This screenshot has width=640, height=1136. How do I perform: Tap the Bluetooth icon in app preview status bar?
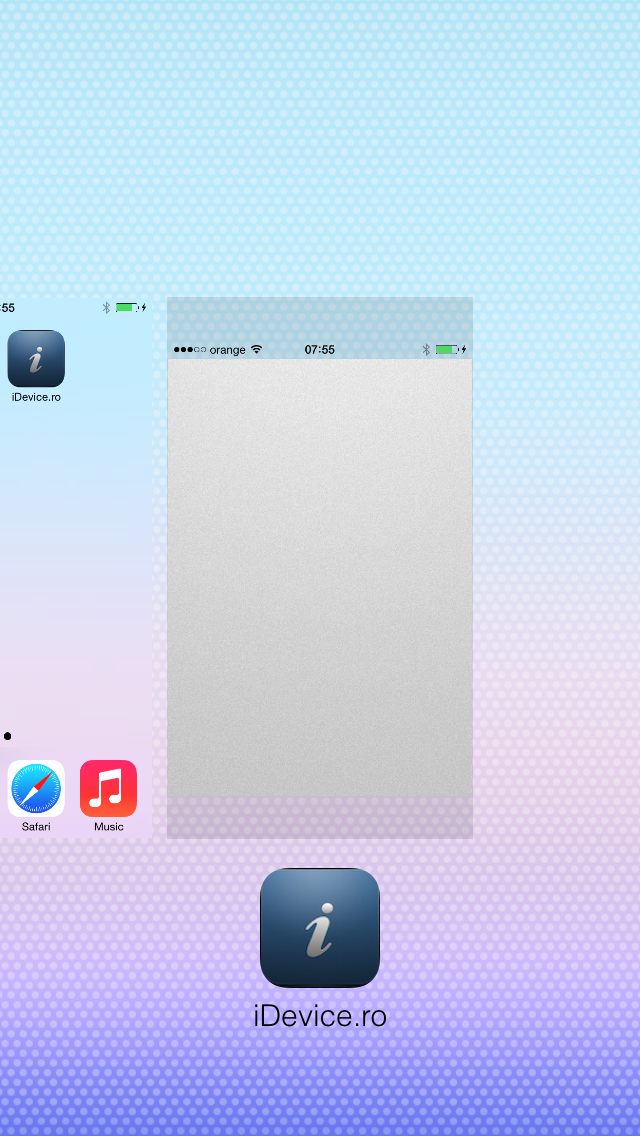click(427, 350)
